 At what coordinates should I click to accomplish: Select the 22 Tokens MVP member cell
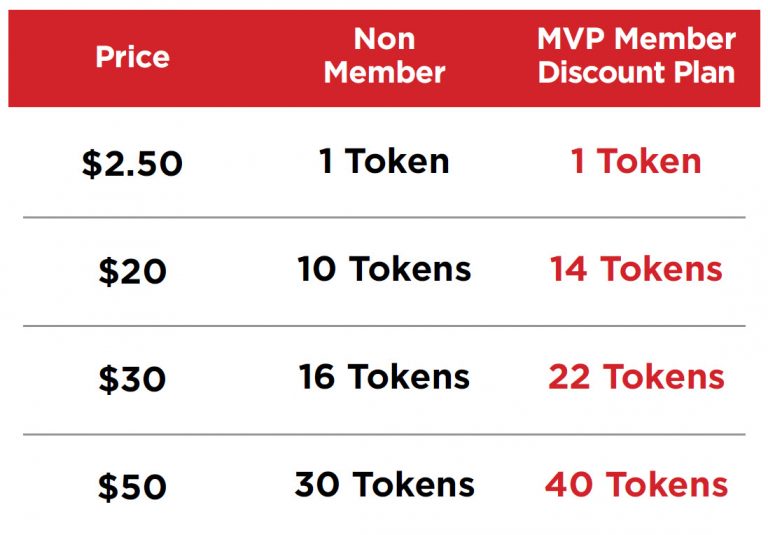coord(636,377)
